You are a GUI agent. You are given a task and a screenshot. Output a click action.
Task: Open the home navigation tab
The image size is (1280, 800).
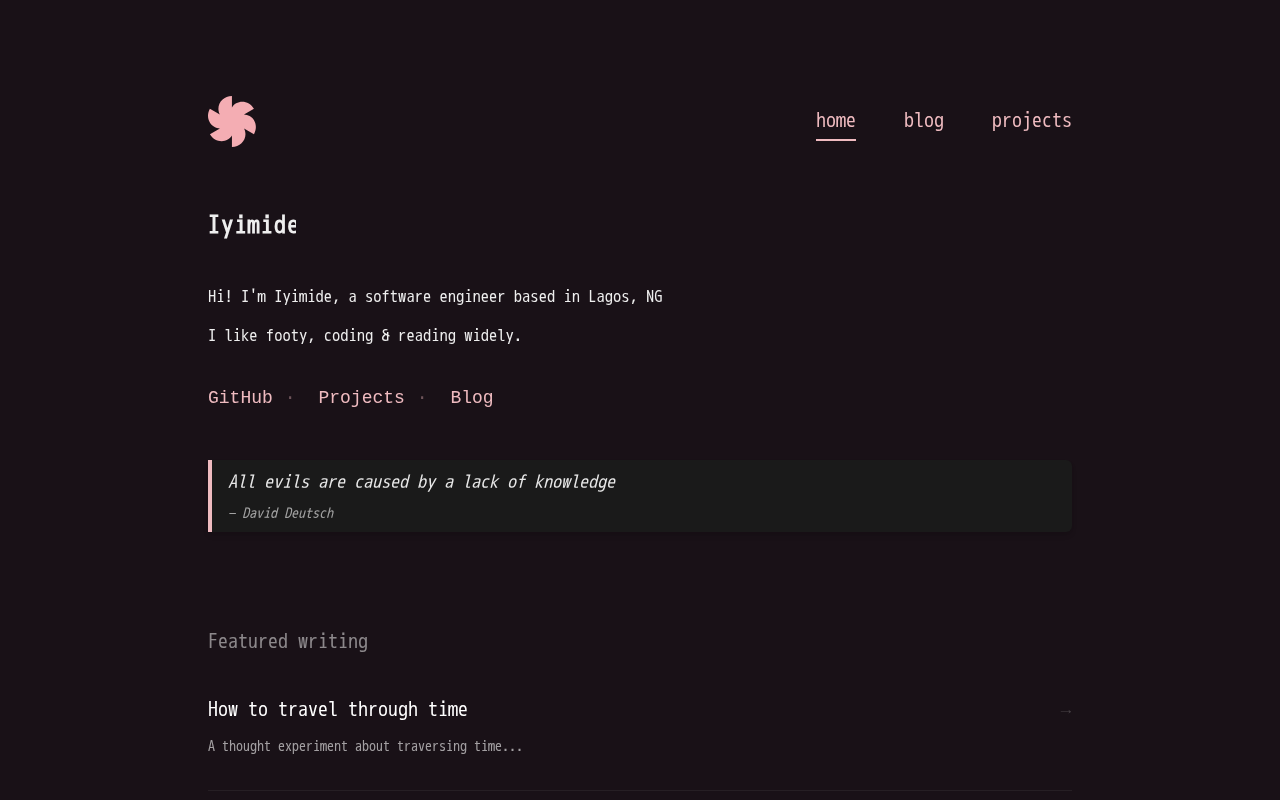click(835, 121)
